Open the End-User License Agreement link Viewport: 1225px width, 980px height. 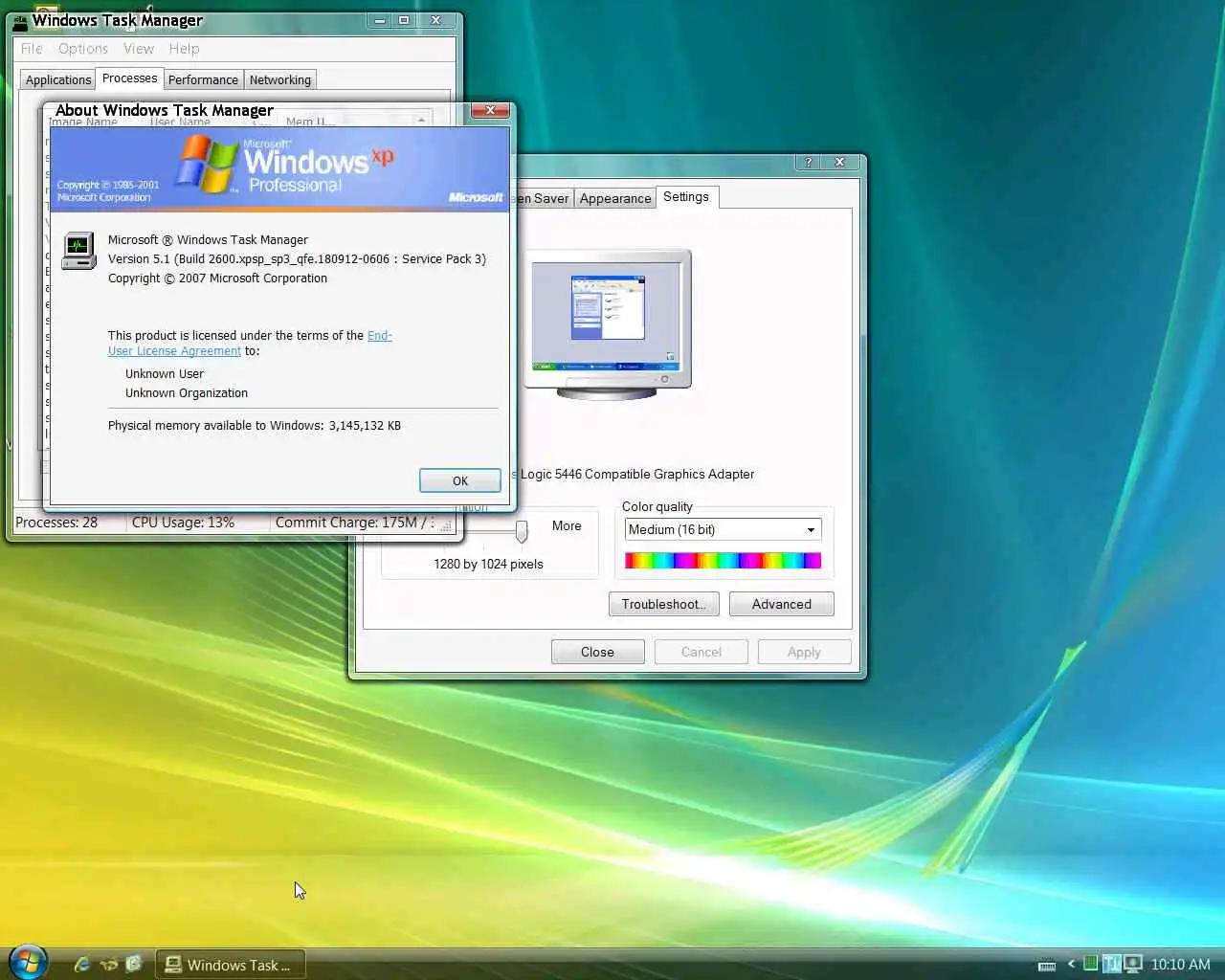click(x=250, y=343)
